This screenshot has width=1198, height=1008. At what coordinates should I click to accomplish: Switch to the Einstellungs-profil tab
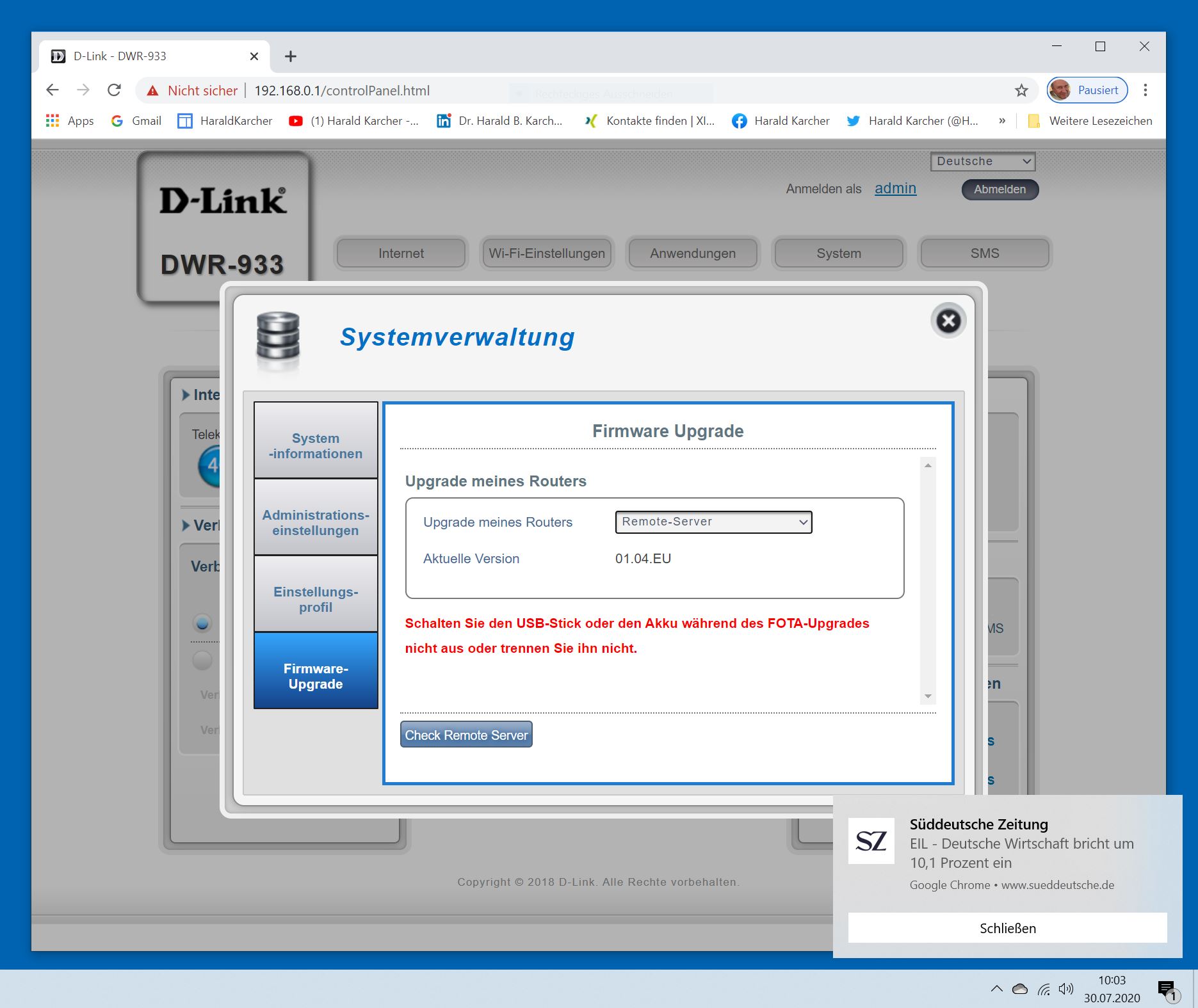pos(316,594)
